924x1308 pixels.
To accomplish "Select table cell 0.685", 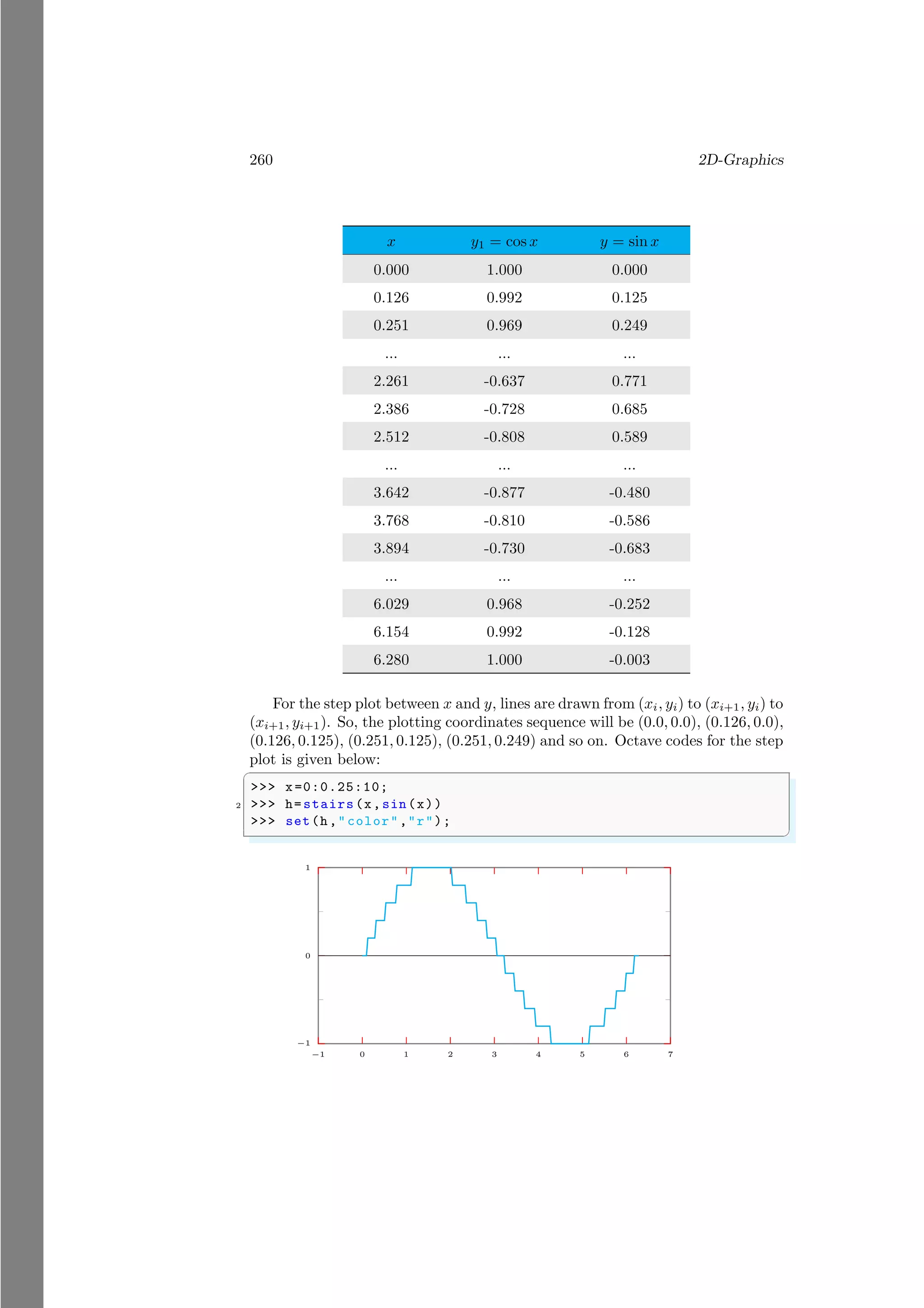I will point(629,409).
